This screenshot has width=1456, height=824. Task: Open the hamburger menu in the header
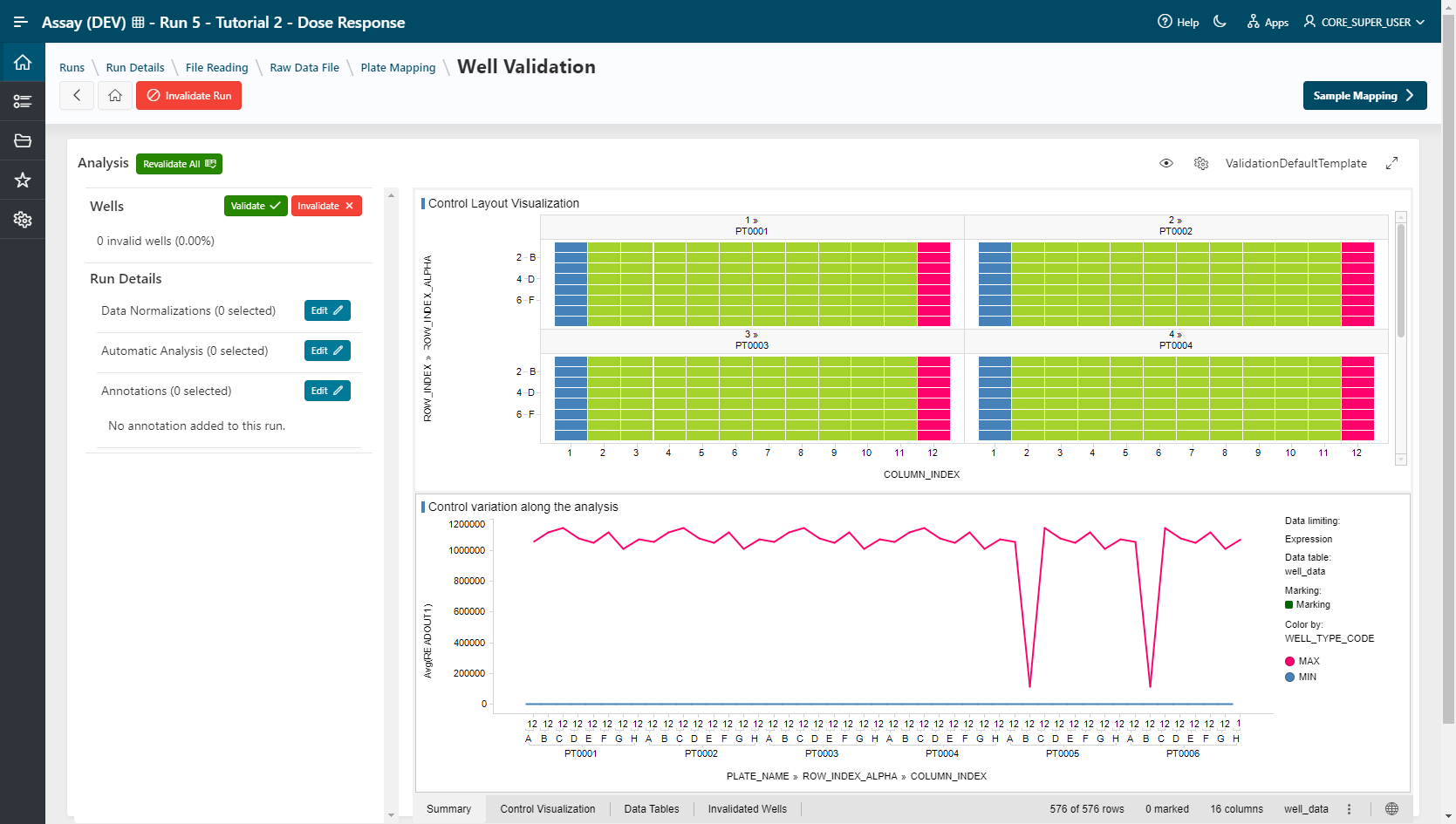click(x=21, y=22)
